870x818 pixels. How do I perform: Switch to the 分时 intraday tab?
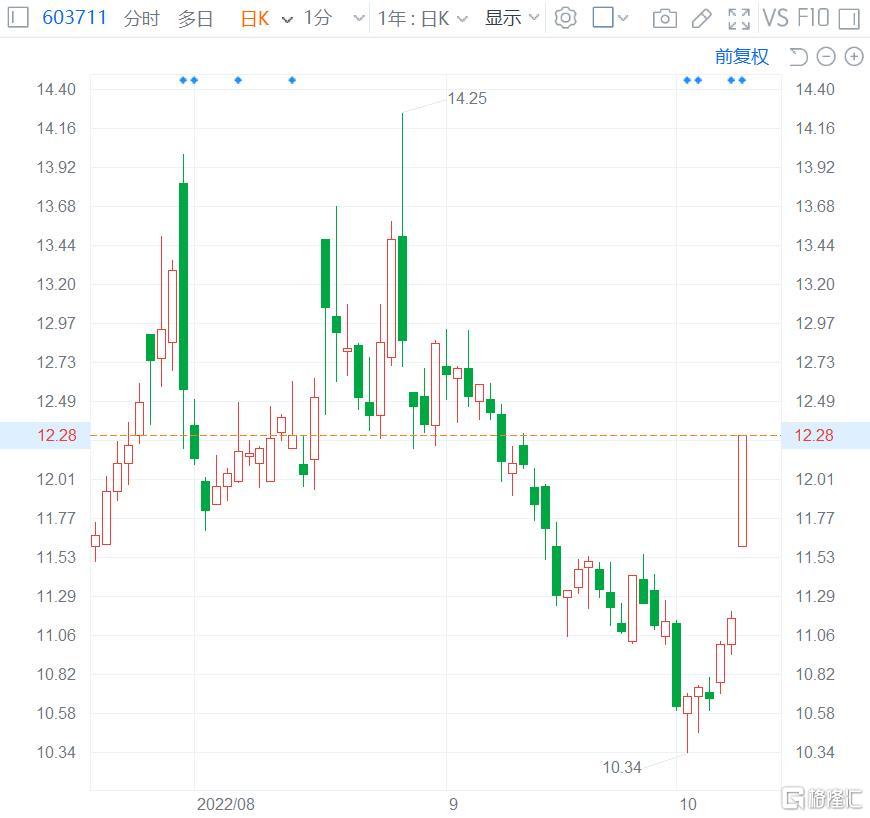click(141, 18)
